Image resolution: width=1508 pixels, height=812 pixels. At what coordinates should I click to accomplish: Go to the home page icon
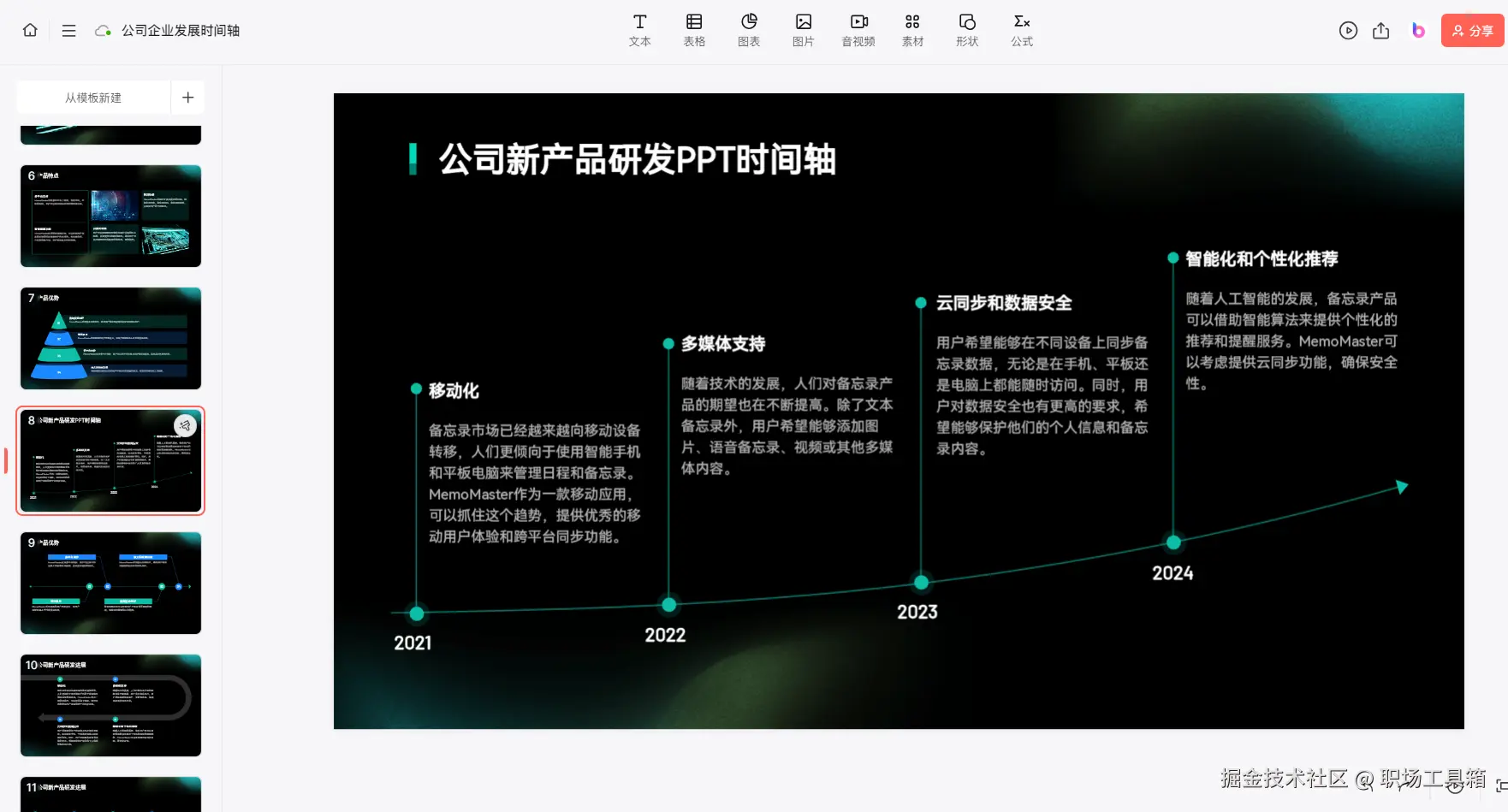[x=30, y=30]
